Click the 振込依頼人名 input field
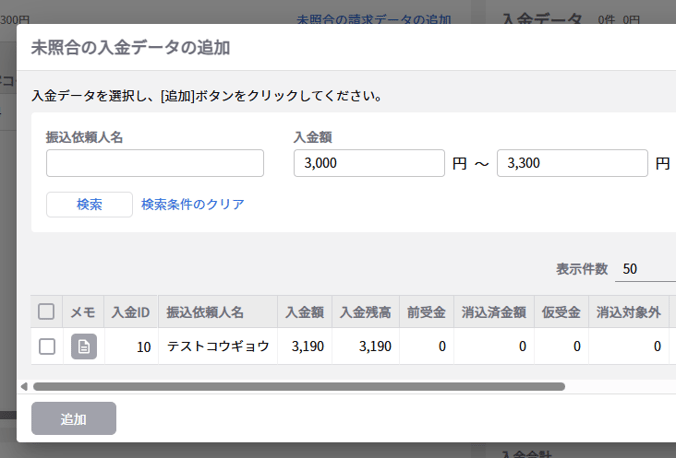The image size is (676, 458). (155, 163)
